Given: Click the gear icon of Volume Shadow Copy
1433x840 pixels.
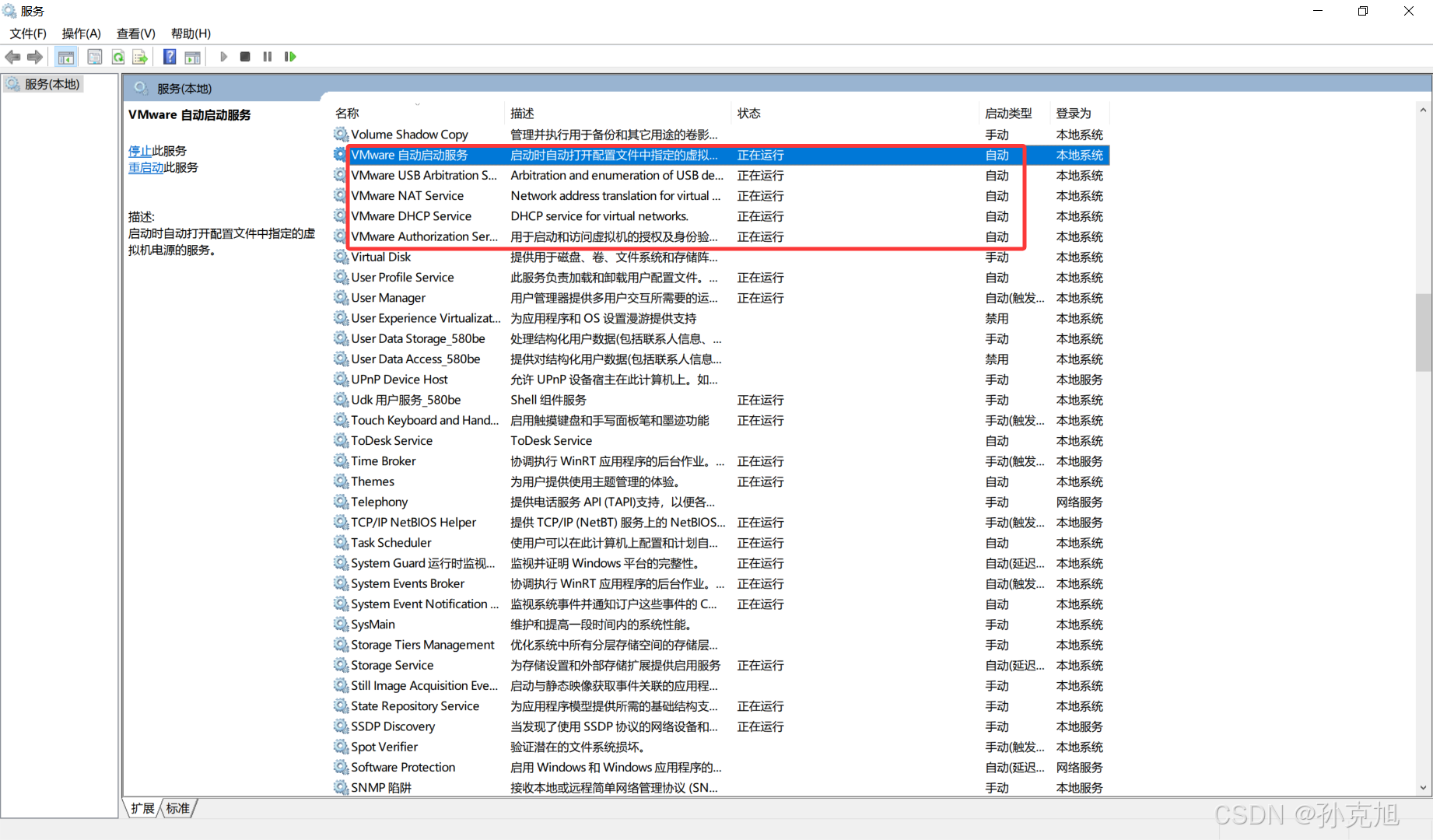Looking at the screenshot, I should [x=341, y=135].
